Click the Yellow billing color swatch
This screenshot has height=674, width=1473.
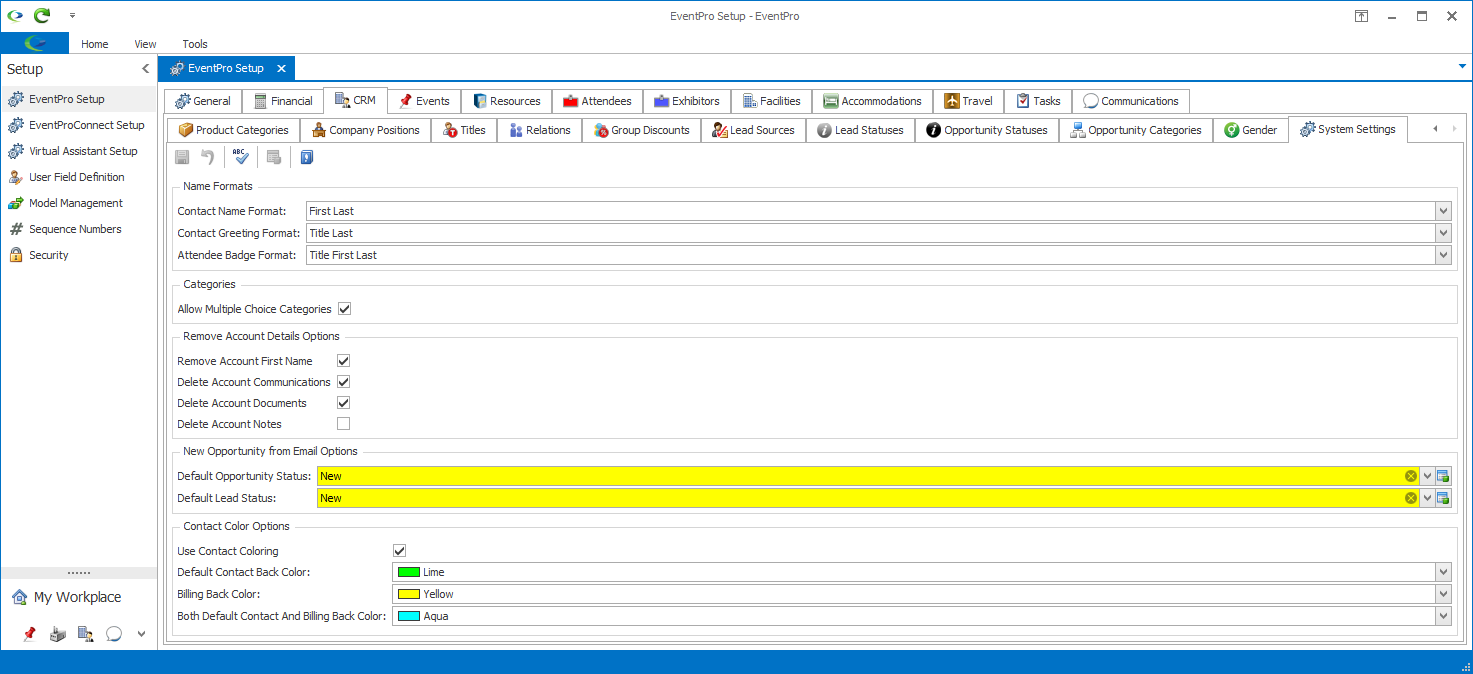tap(408, 594)
